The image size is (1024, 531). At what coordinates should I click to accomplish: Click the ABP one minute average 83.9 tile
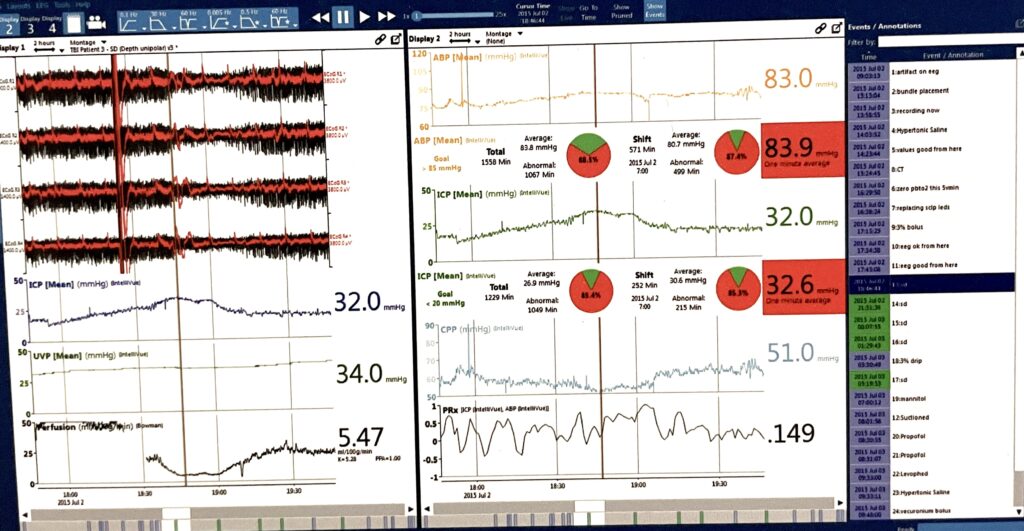pos(803,150)
